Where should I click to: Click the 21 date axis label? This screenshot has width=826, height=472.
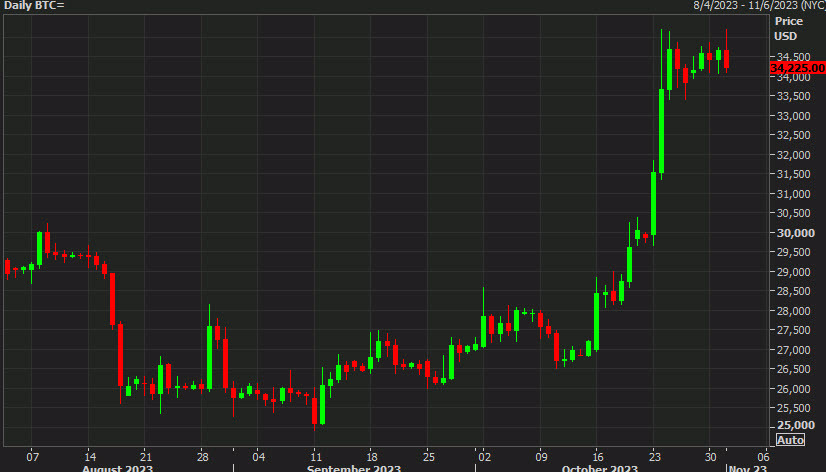(x=146, y=457)
